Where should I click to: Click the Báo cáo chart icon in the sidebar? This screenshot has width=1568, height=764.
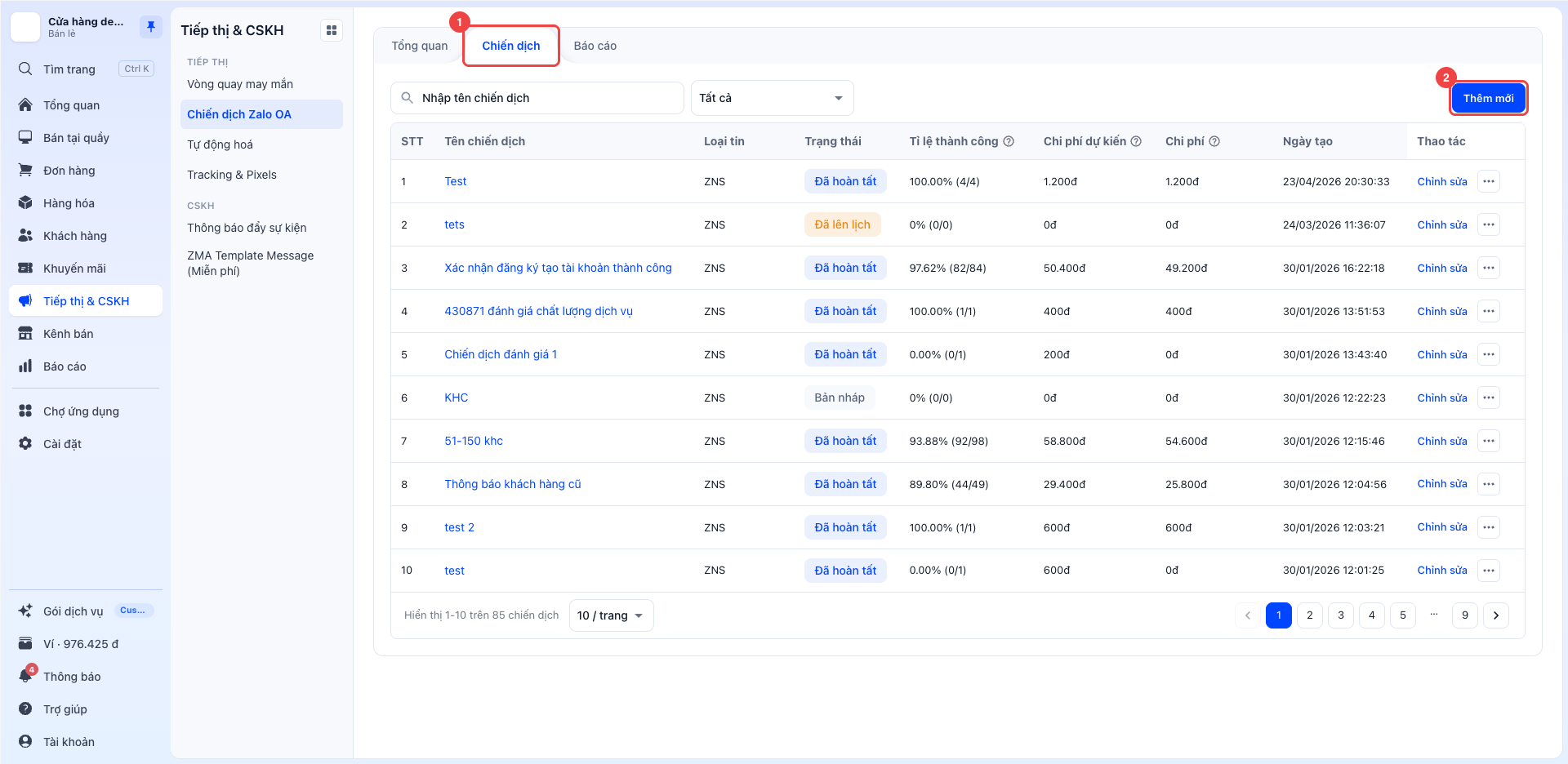(x=25, y=366)
